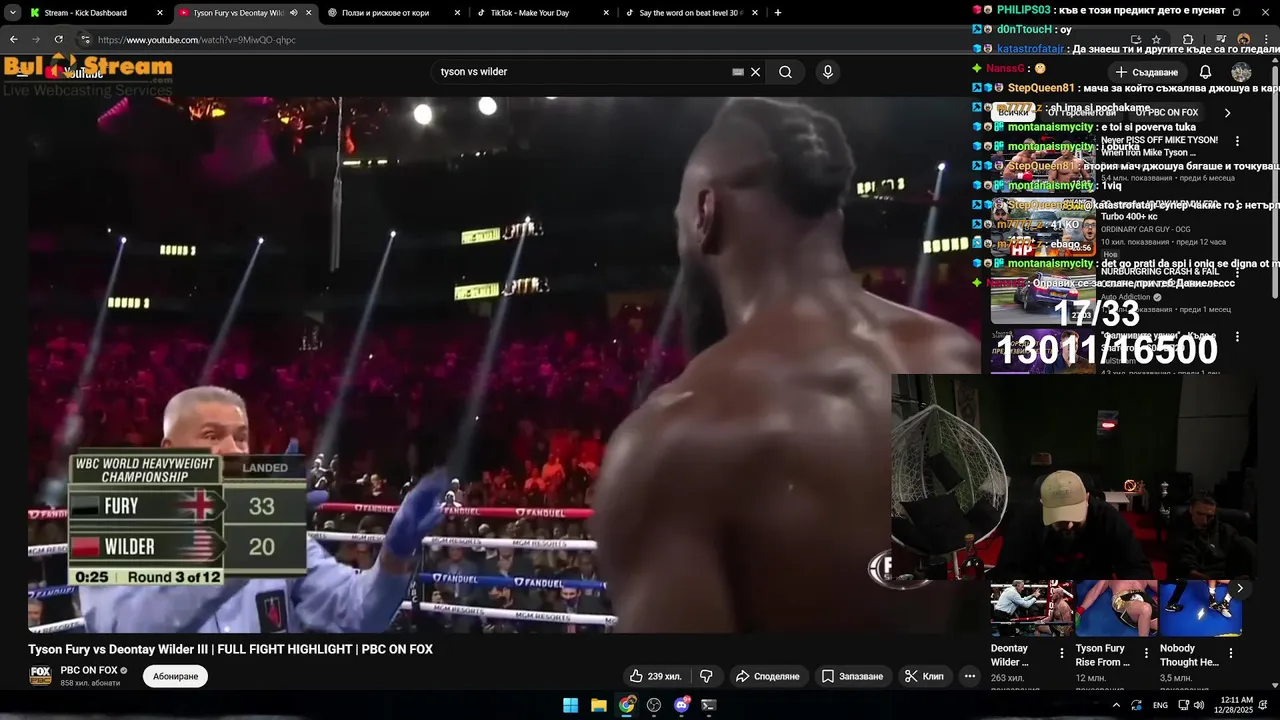This screenshot has width=1280, height=720.
Task: Open options for 'Never PISS OFF MIKE TYSON' video
Action: 1237,141
